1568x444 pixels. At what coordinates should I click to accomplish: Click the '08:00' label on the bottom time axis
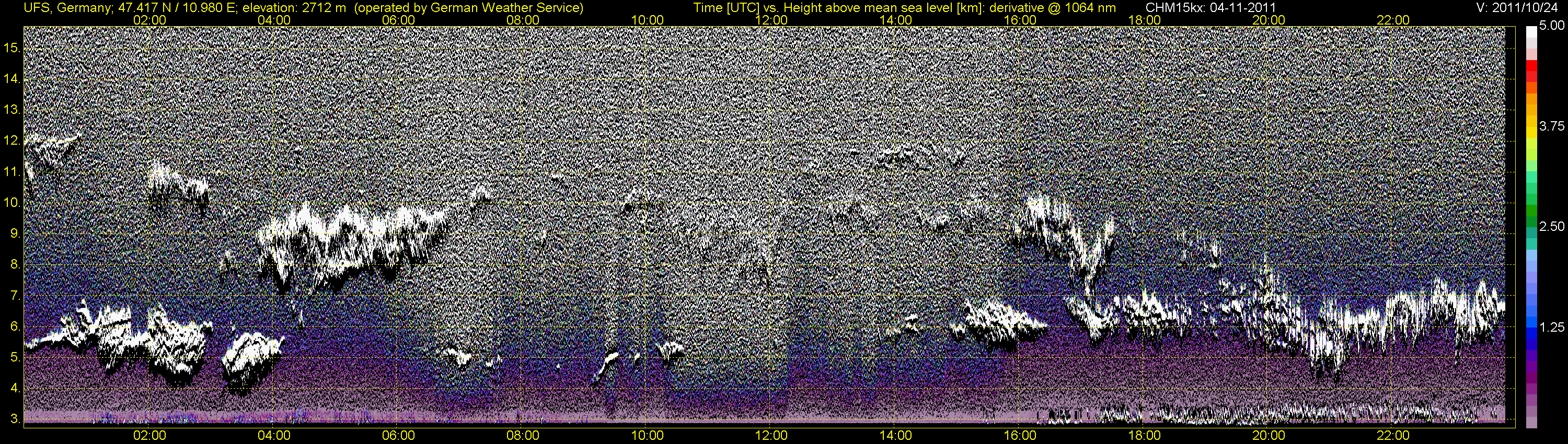523,436
